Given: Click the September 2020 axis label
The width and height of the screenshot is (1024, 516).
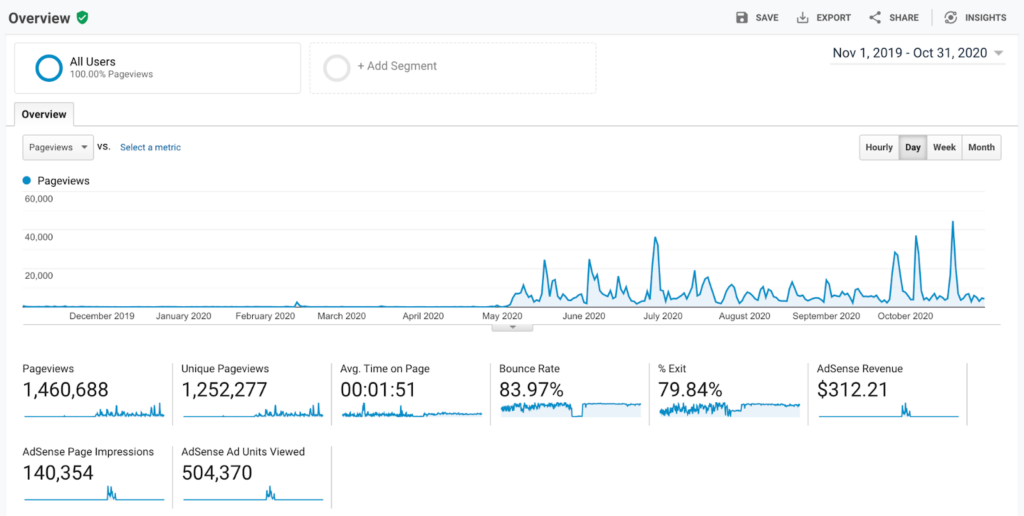Looking at the screenshot, I should tap(826, 316).
